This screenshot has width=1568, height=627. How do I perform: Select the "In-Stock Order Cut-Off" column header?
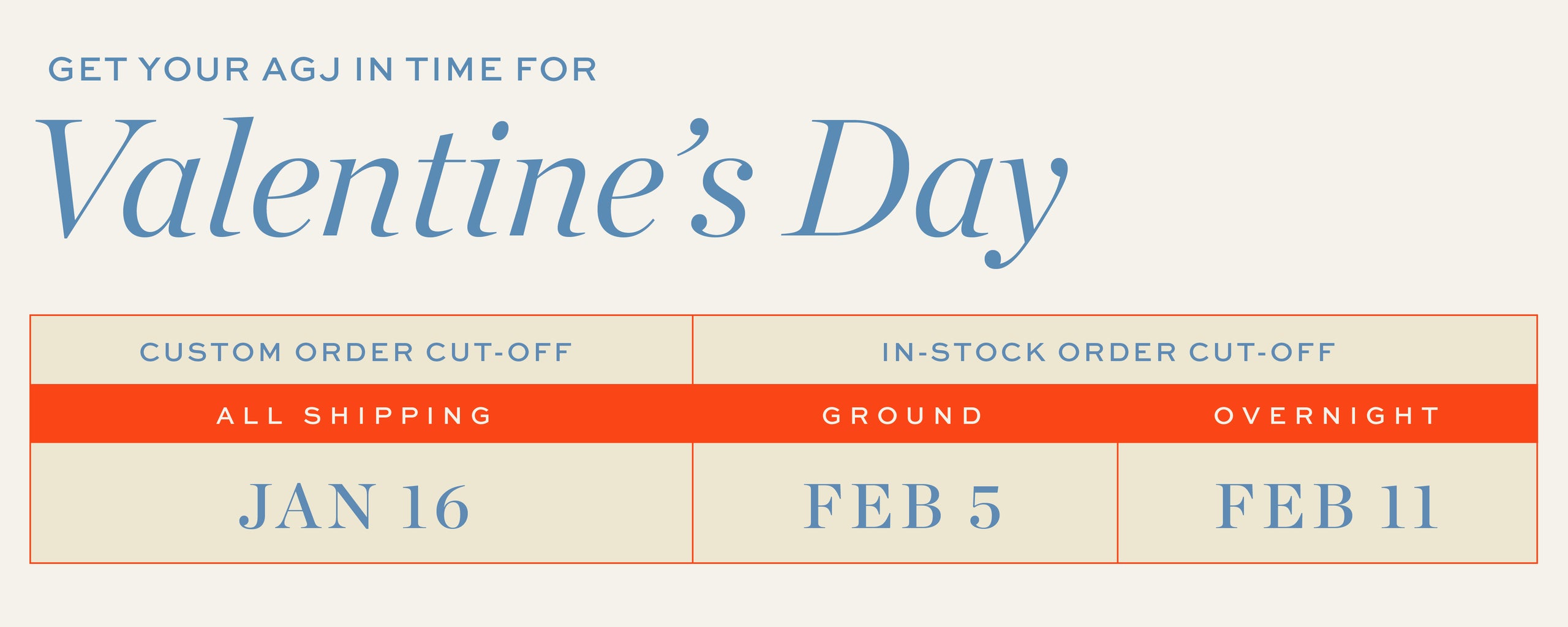click(x=1109, y=352)
